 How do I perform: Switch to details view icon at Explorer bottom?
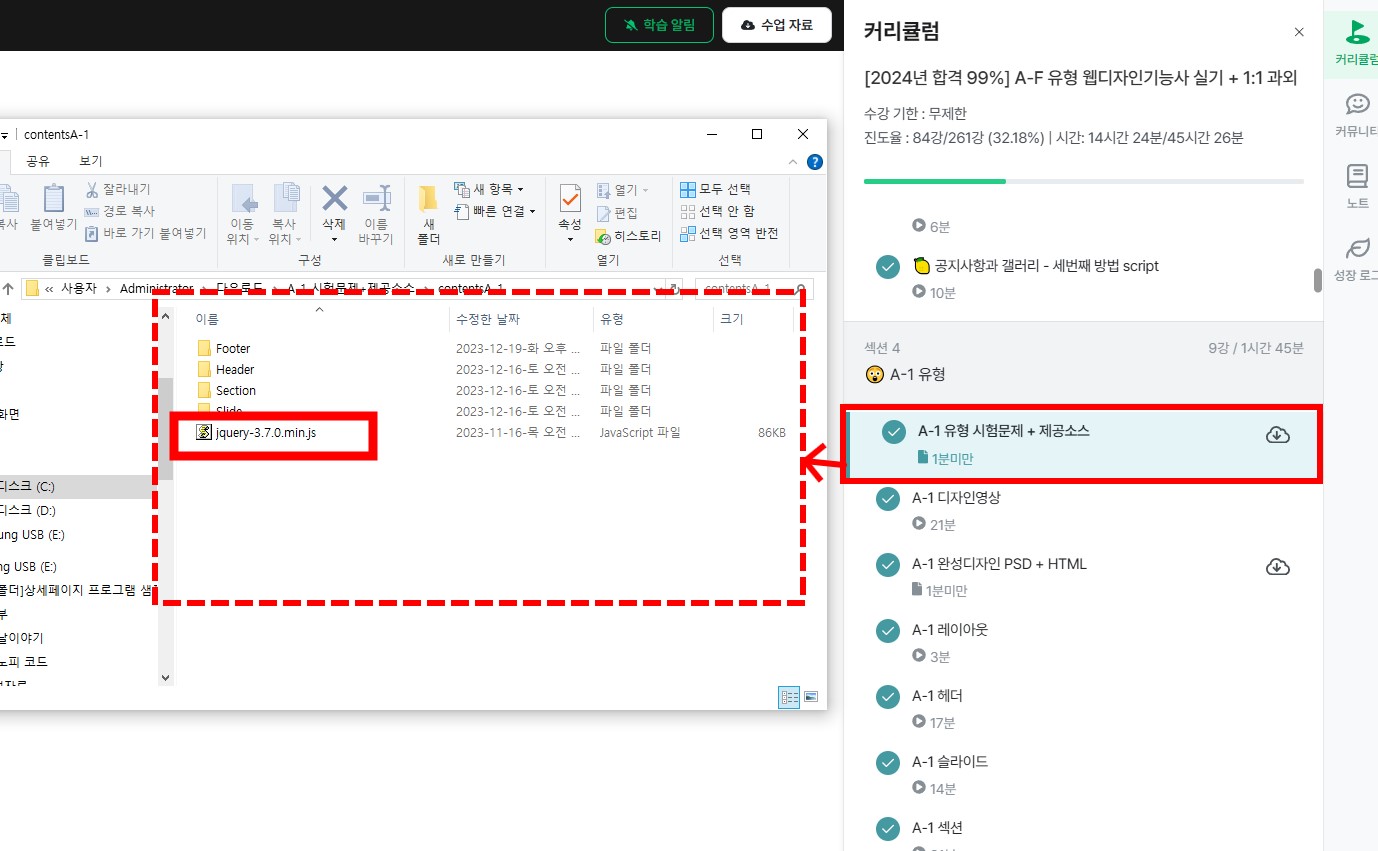pyautogui.click(x=789, y=697)
